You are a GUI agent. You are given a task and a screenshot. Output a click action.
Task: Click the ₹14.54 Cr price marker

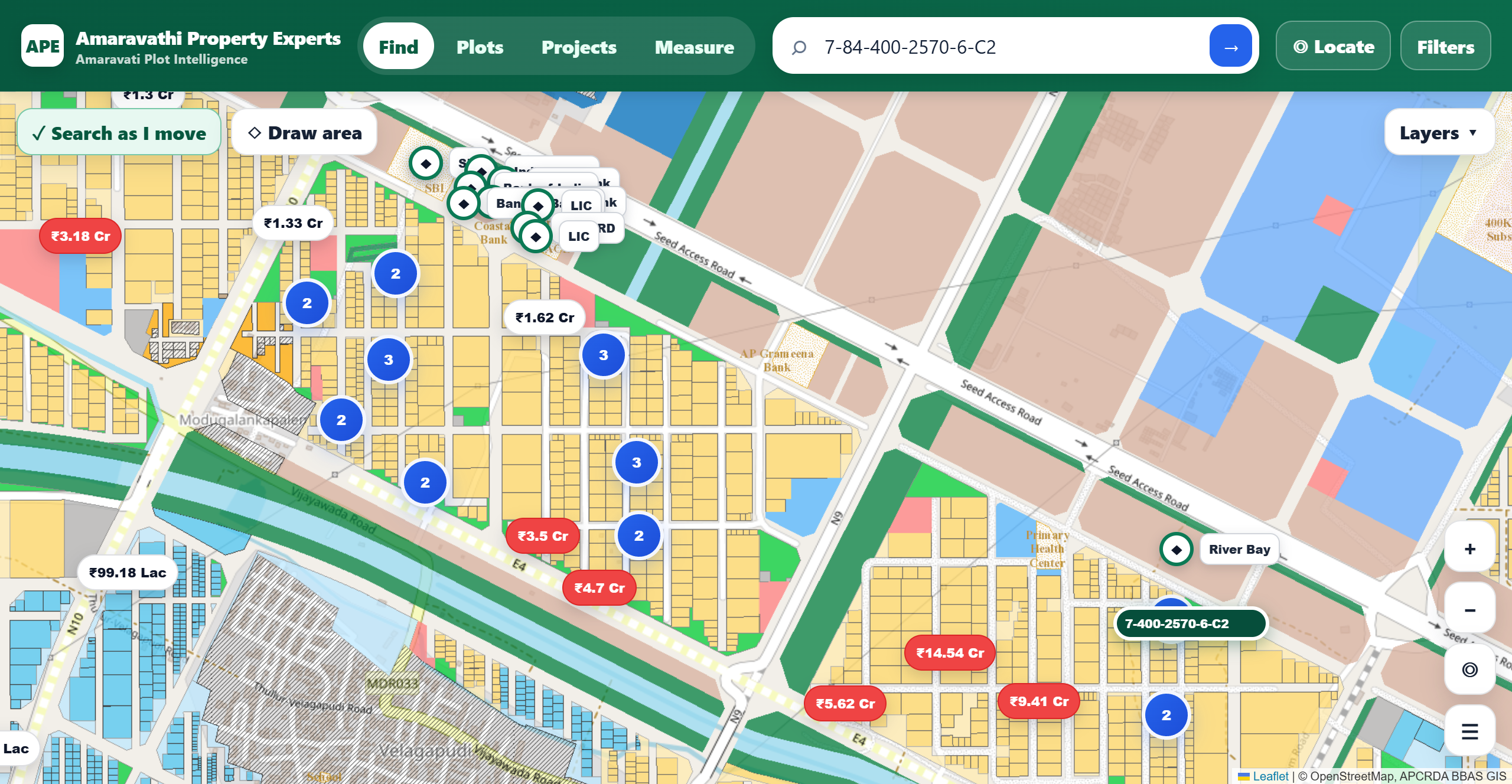tap(950, 653)
